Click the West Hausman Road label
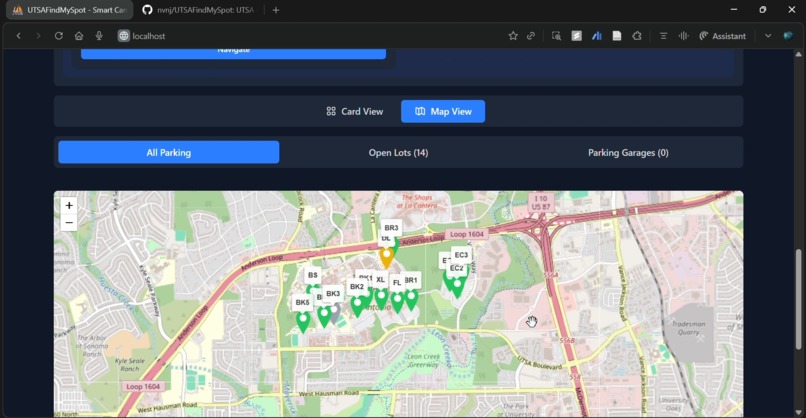This screenshot has width=806, height=418. pyautogui.click(x=329, y=393)
